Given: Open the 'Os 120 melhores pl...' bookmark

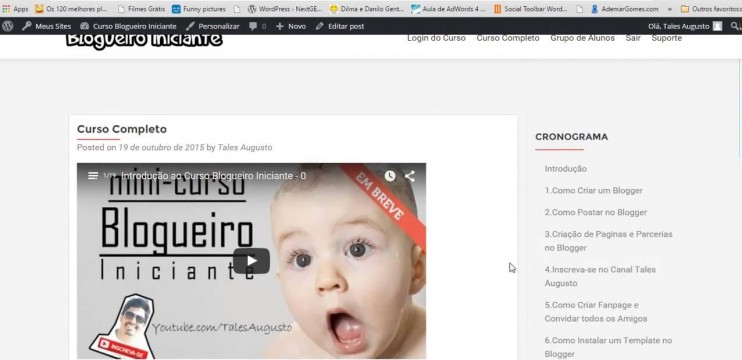Looking at the screenshot, I should [x=71, y=9].
